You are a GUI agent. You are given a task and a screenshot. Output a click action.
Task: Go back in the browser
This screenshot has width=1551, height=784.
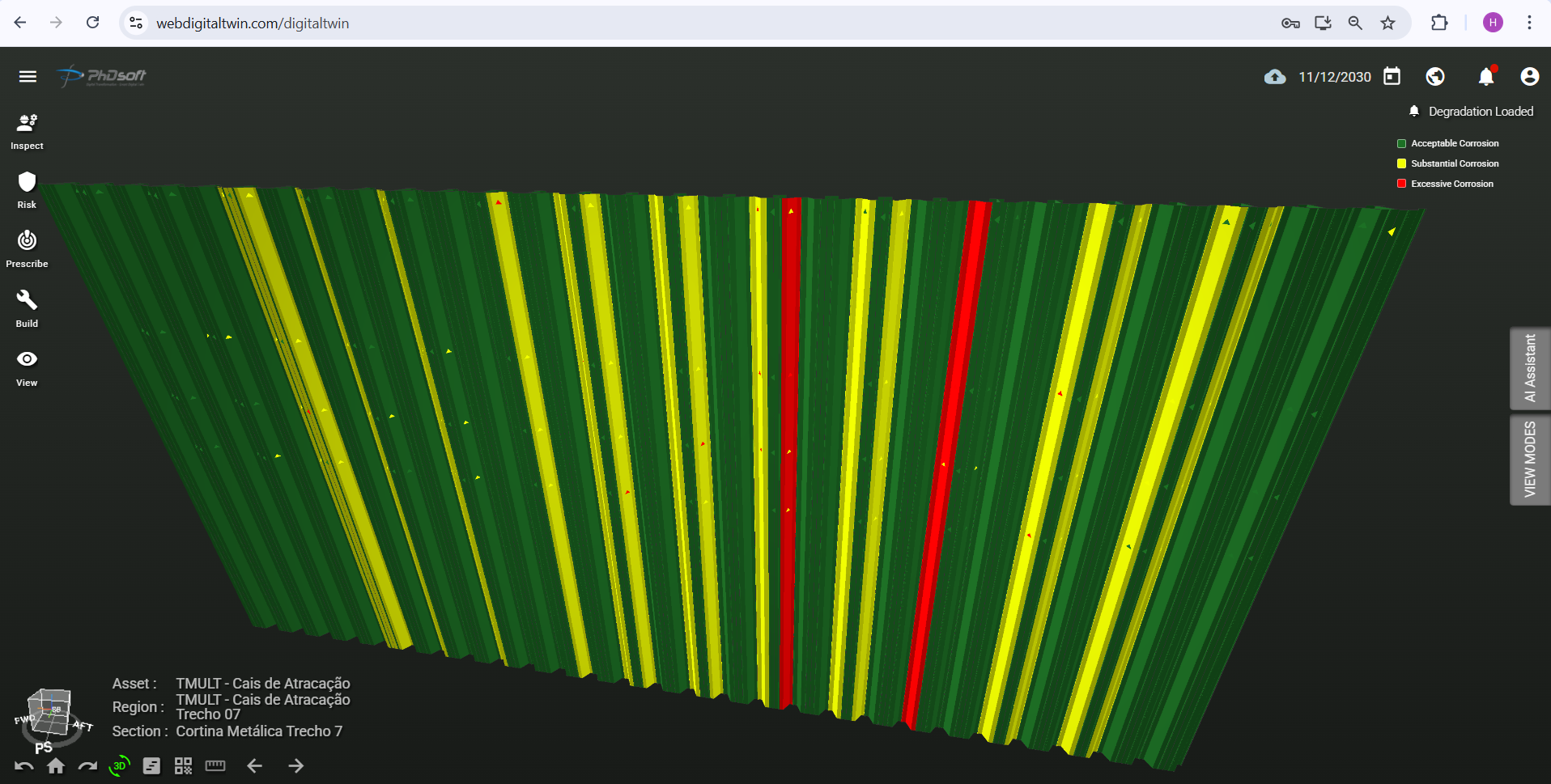(x=20, y=23)
